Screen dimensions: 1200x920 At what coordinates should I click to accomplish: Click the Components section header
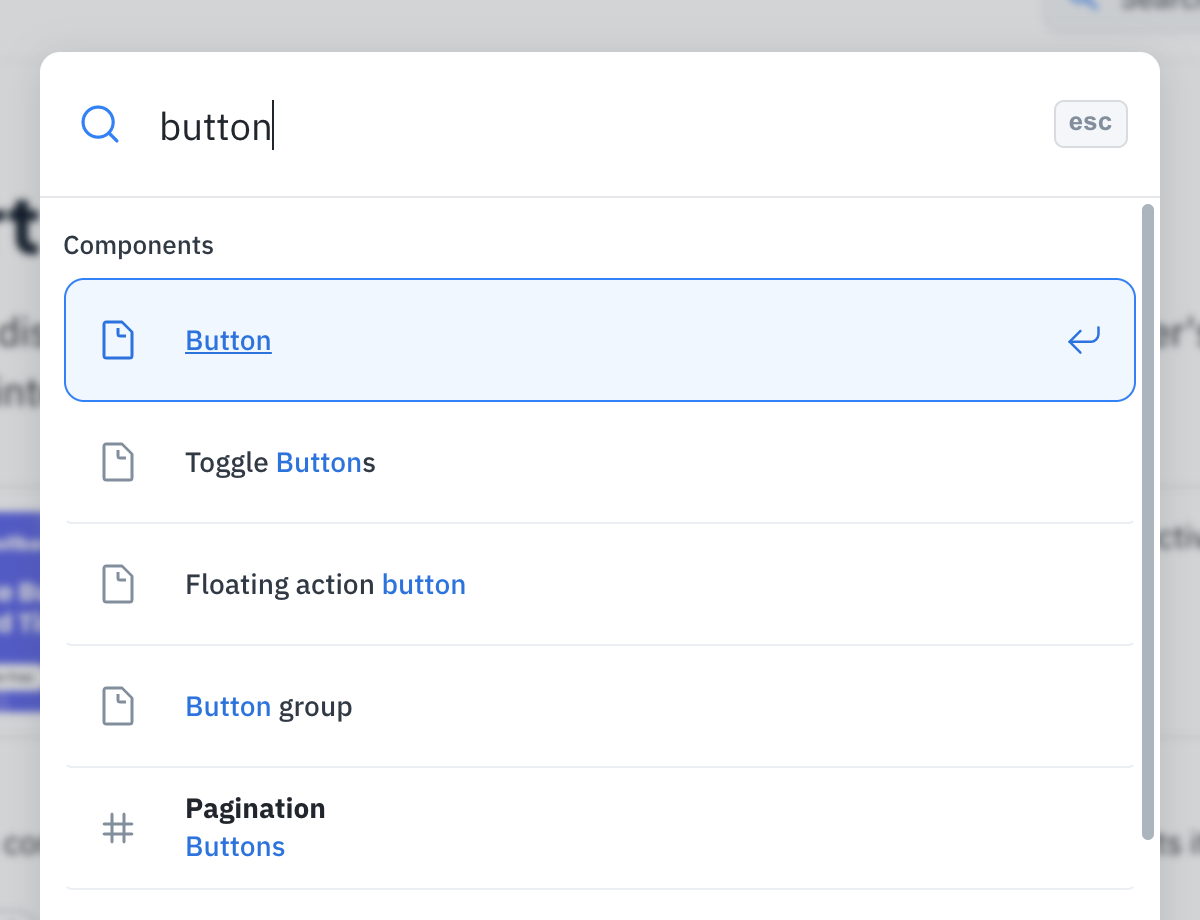click(x=138, y=245)
